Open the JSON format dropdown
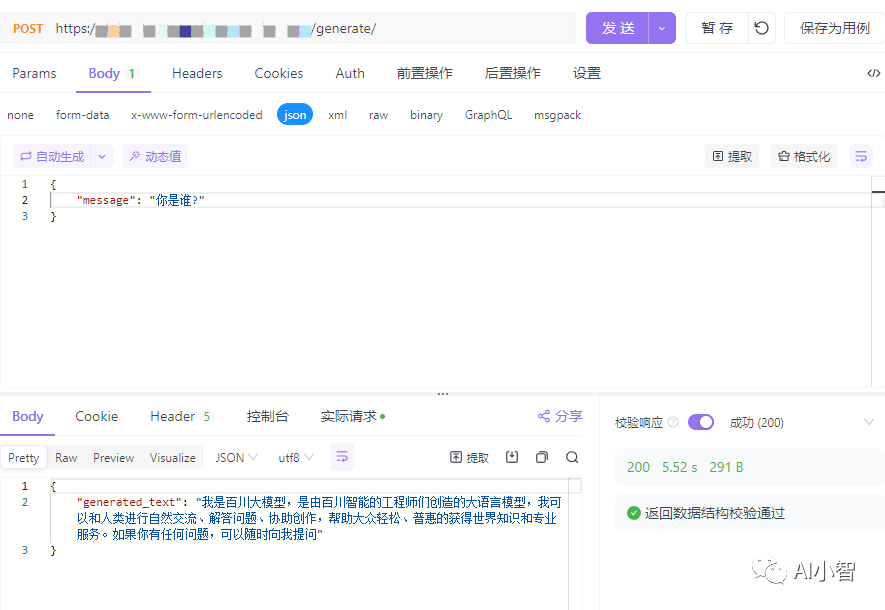 [236, 458]
